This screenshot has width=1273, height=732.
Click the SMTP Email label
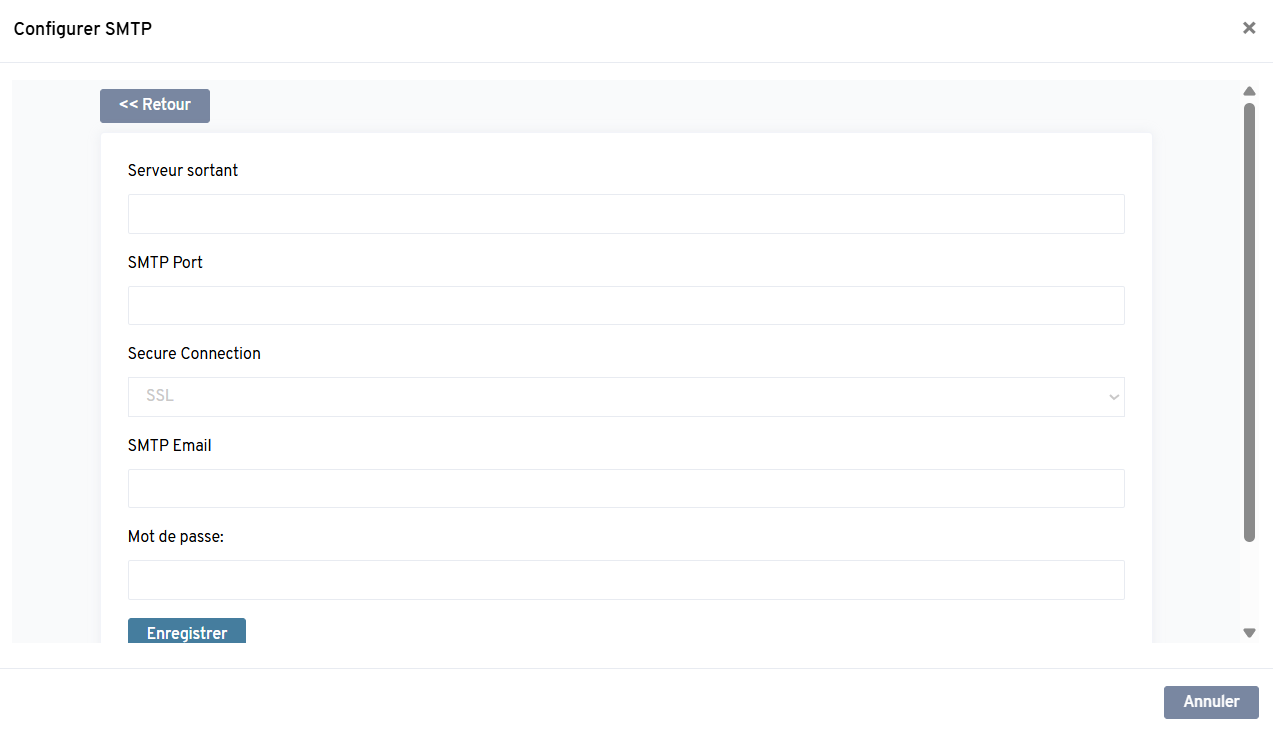pyautogui.click(x=169, y=446)
